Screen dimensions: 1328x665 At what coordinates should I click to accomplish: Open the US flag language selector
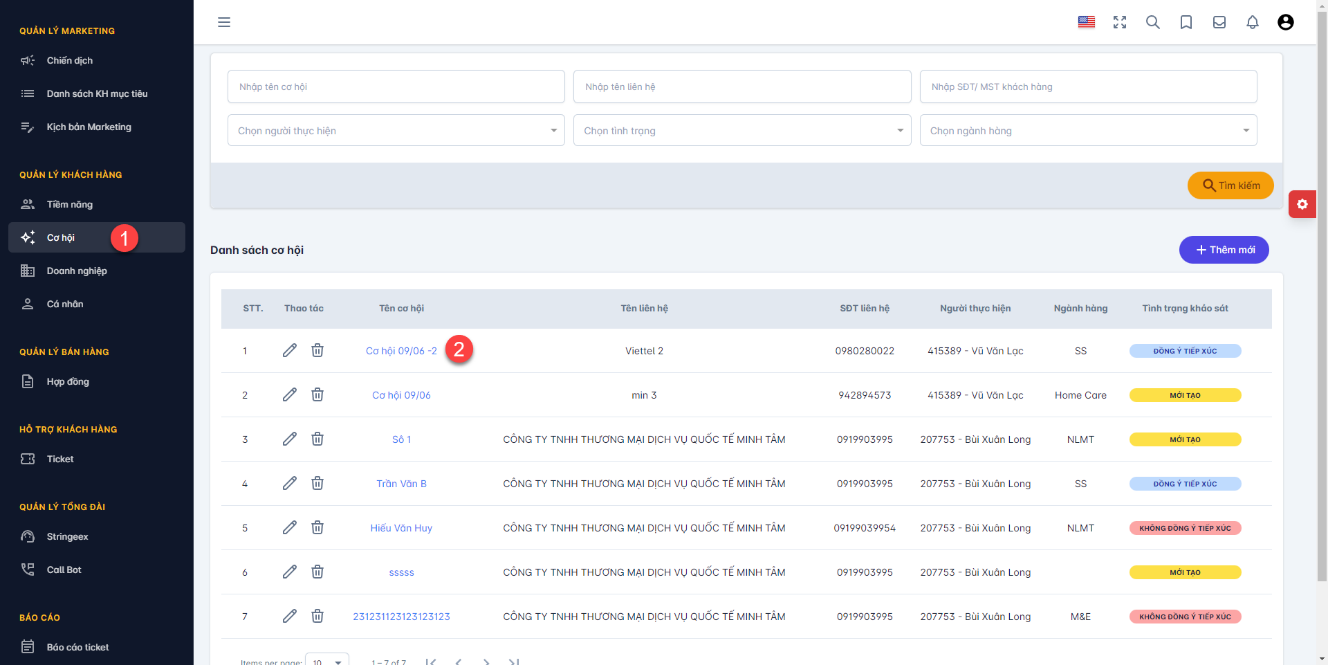[1086, 22]
